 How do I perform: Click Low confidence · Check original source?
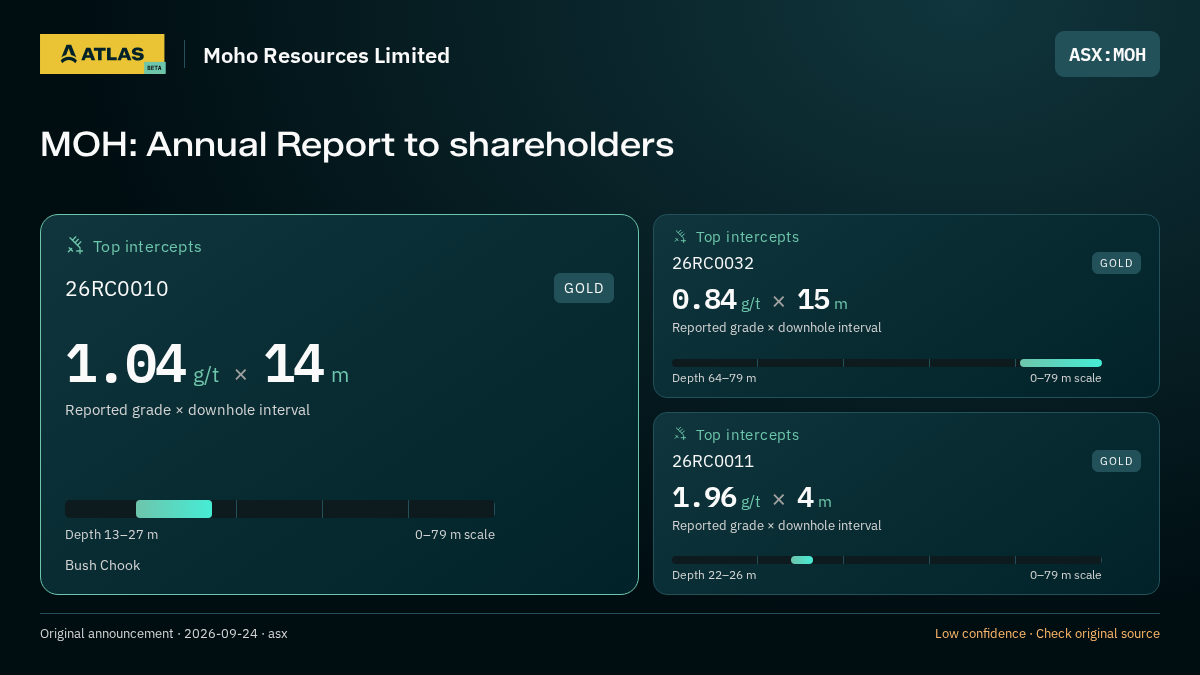[1047, 634]
